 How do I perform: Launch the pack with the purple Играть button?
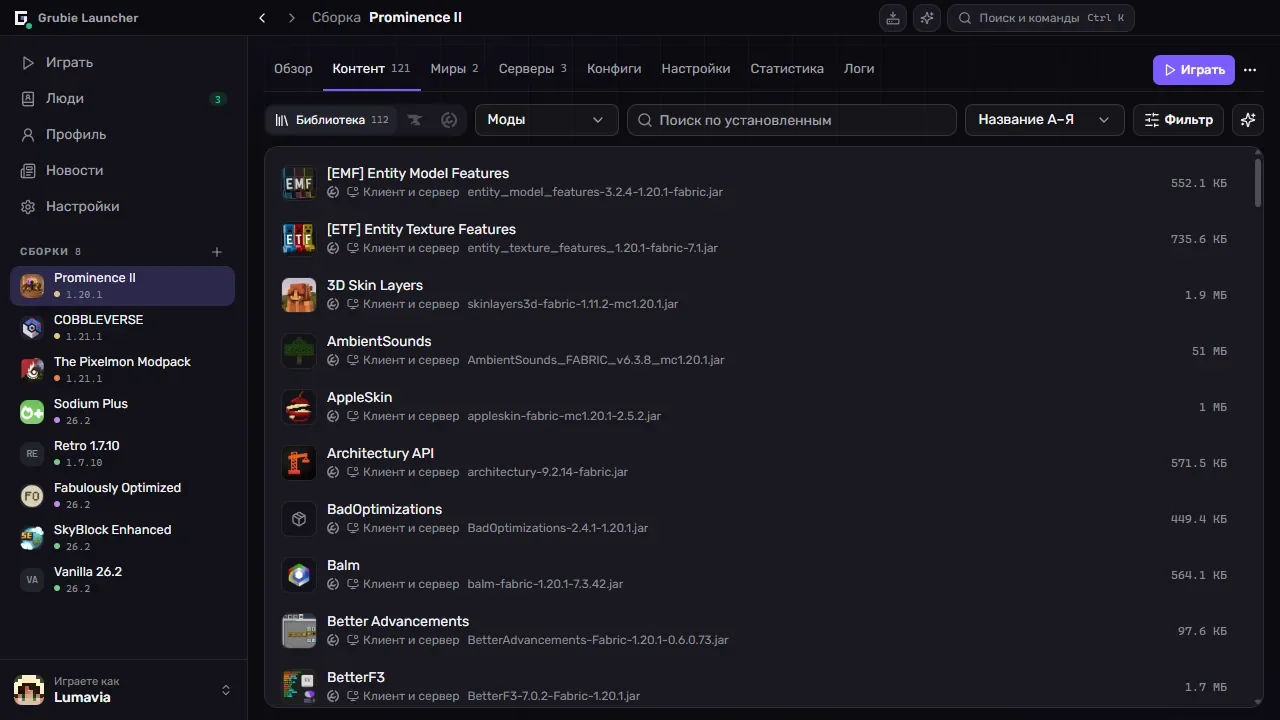click(1194, 70)
